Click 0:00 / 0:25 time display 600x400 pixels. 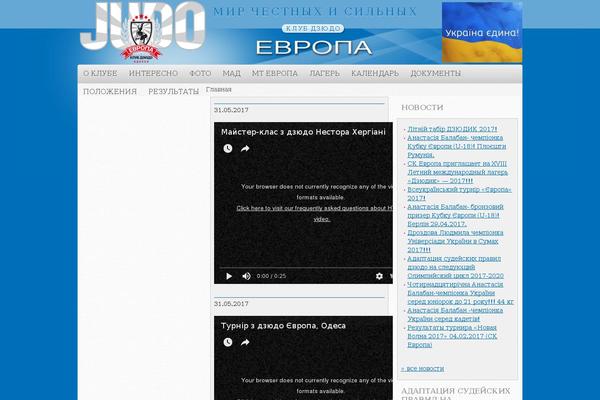click(271, 276)
